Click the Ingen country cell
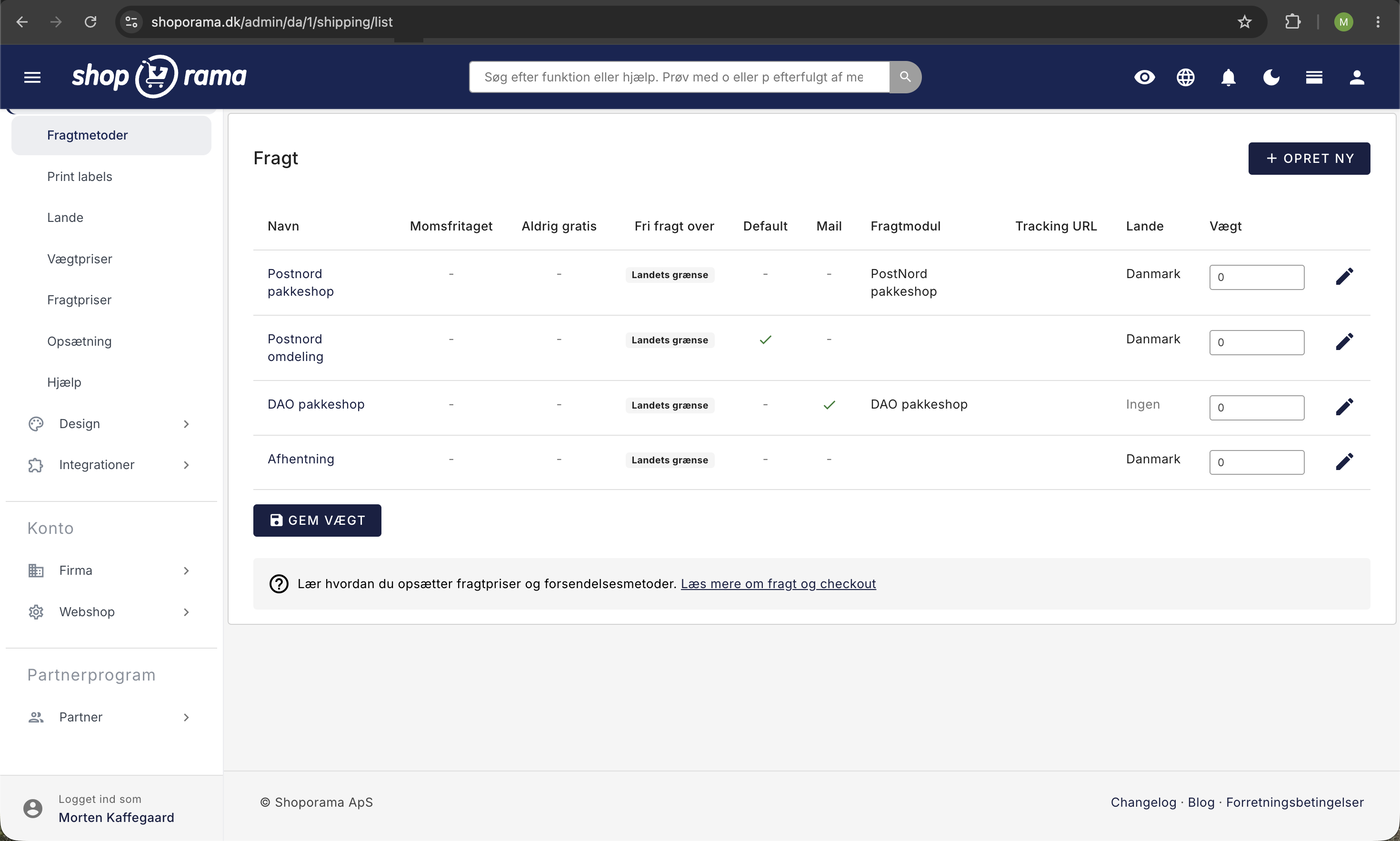The height and width of the screenshot is (841, 1400). pyautogui.click(x=1143, y=405)
